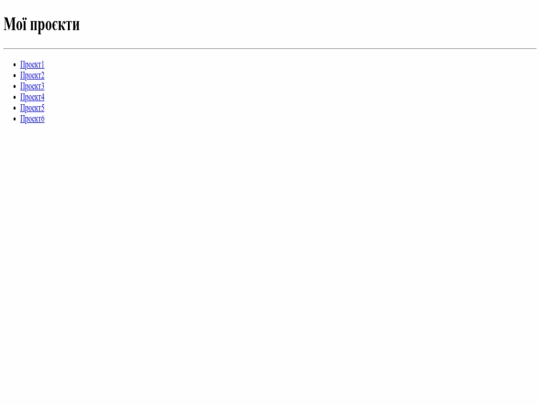Open the Проєкт1 link
This screenshot has height=405, width=540.
[x=32, y=65]
